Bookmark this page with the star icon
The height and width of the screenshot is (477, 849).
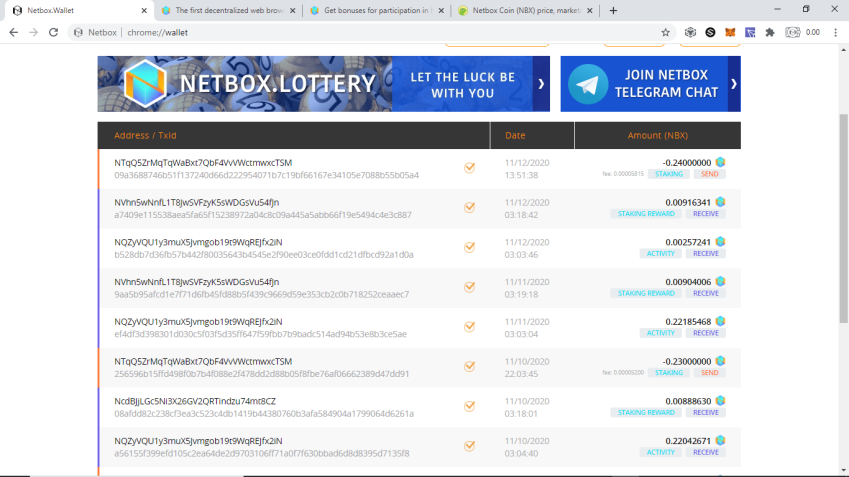(x=665, y=32)
